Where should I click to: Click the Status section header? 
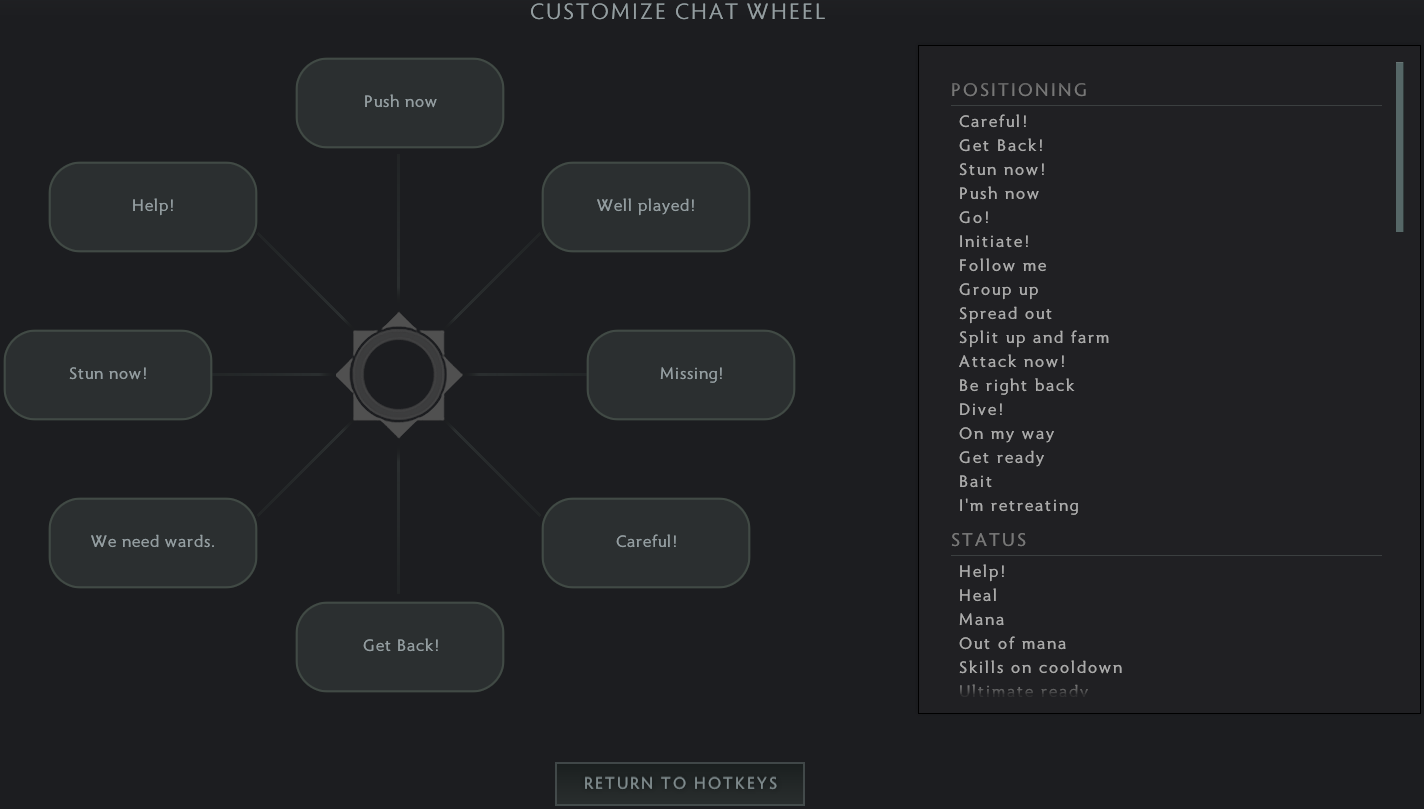(989, 540)
